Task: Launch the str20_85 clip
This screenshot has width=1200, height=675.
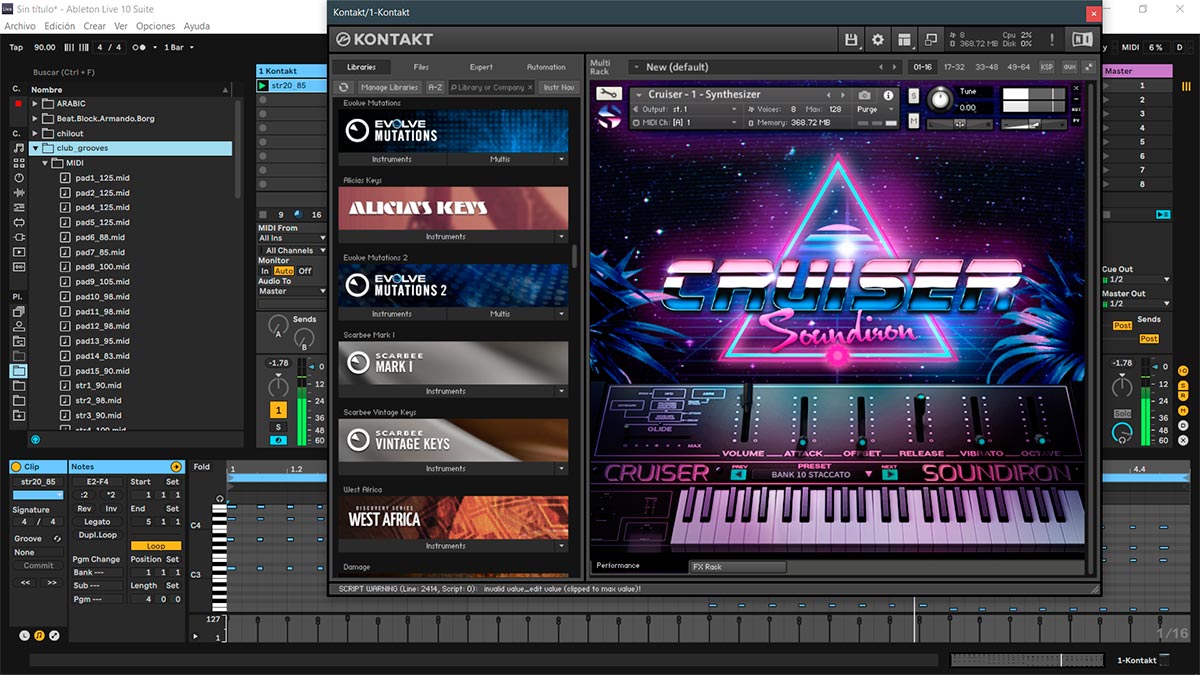Action: click(263, 86)
